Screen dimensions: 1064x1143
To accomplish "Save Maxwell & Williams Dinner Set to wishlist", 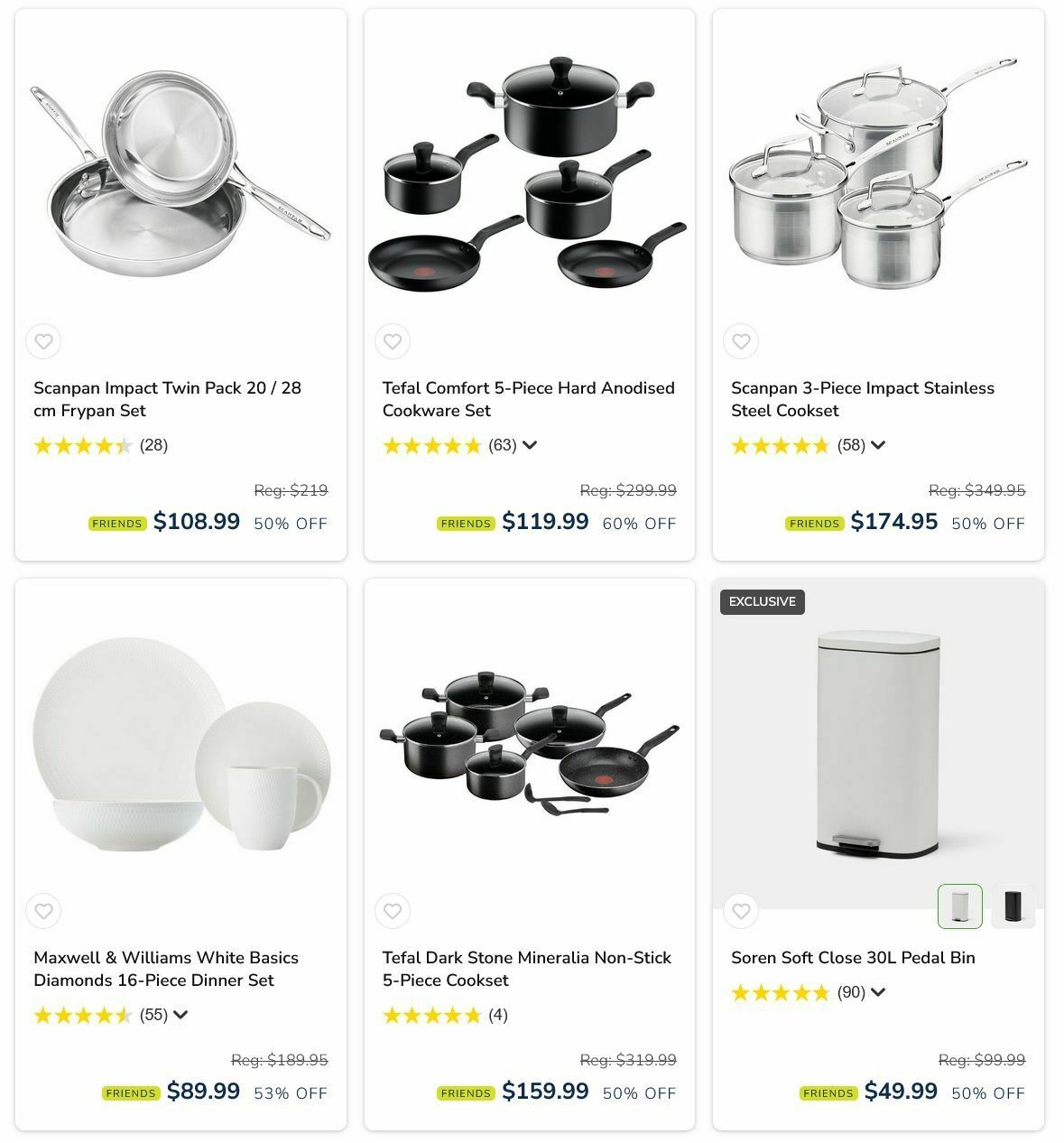I will coord(43,911).
